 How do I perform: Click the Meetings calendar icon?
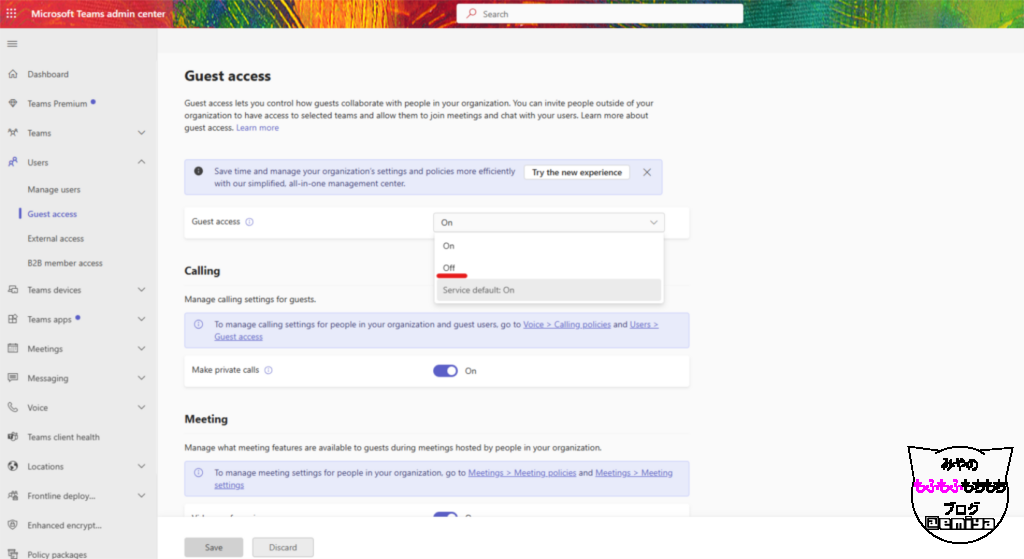[12, 348]
